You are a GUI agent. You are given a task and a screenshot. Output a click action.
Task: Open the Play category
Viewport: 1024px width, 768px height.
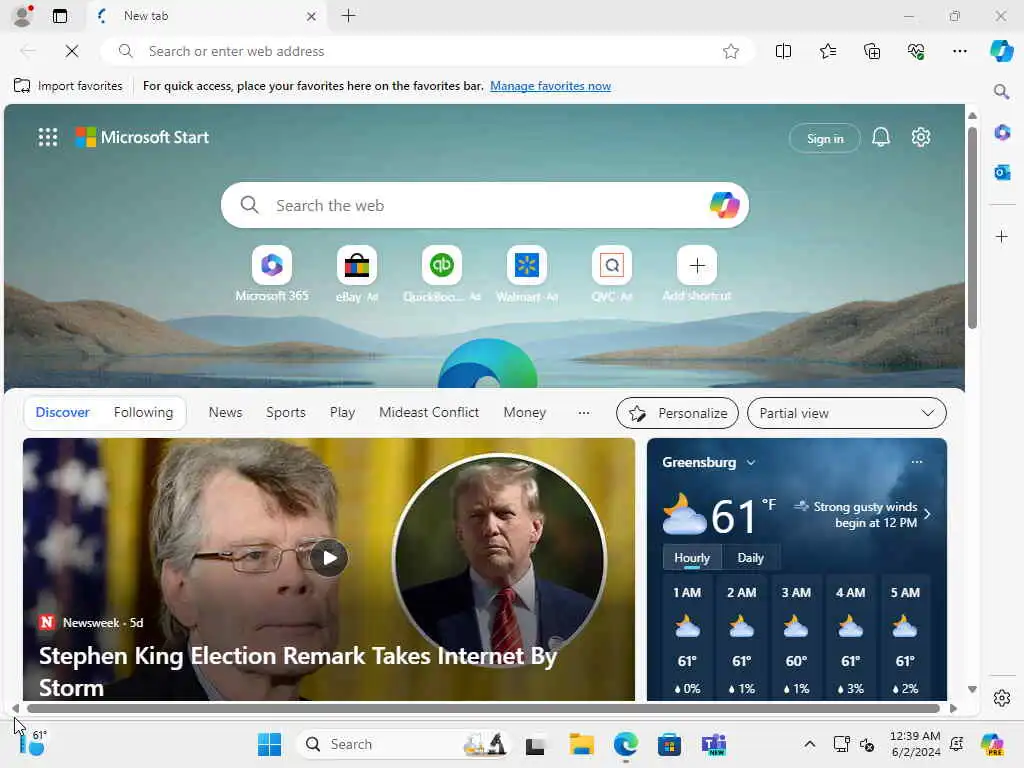pyautogui.click(x=342, y=412)
